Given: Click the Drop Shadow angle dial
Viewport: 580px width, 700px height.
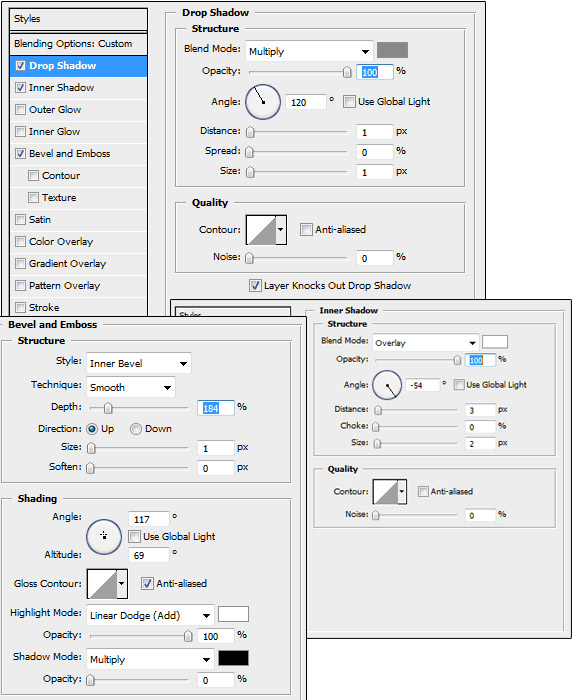Looking at the screenshot, I should (263, 102).
